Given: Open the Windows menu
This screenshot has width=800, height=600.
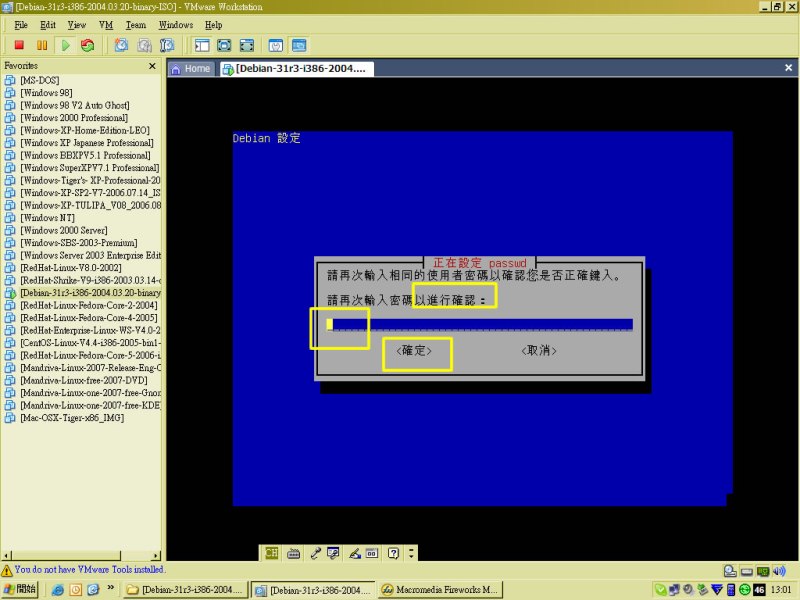Looking at the screenshot, I should (x=176, y=24).
